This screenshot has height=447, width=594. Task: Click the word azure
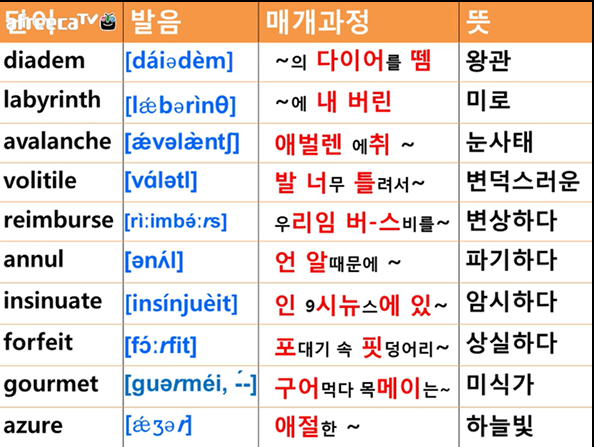pyautogui.click(x=33, y=426)
